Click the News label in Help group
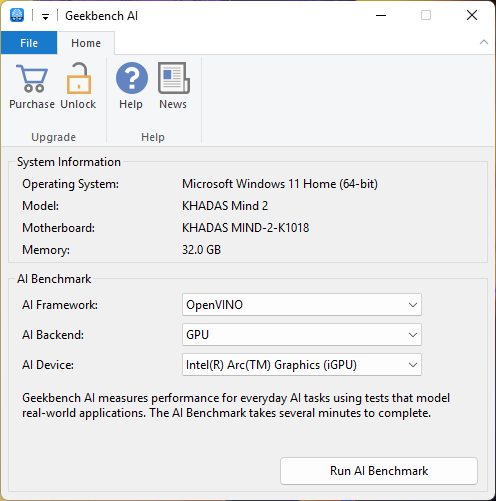The image size is (496, 501). pyautogui.click(x=173, y=104)
